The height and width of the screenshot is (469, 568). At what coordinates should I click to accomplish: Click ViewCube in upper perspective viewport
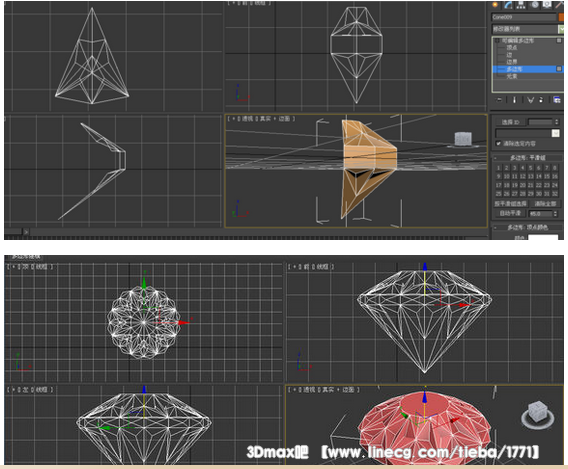pos(463,139)
